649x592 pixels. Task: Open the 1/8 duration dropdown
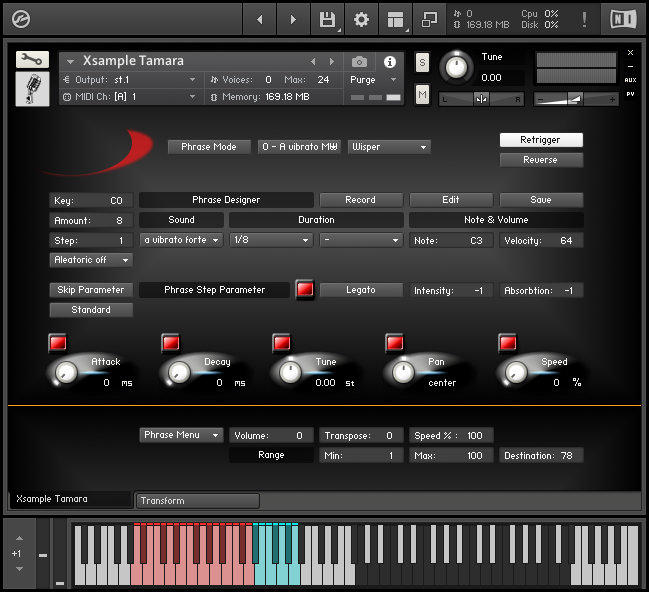click(x=271, y=240)
